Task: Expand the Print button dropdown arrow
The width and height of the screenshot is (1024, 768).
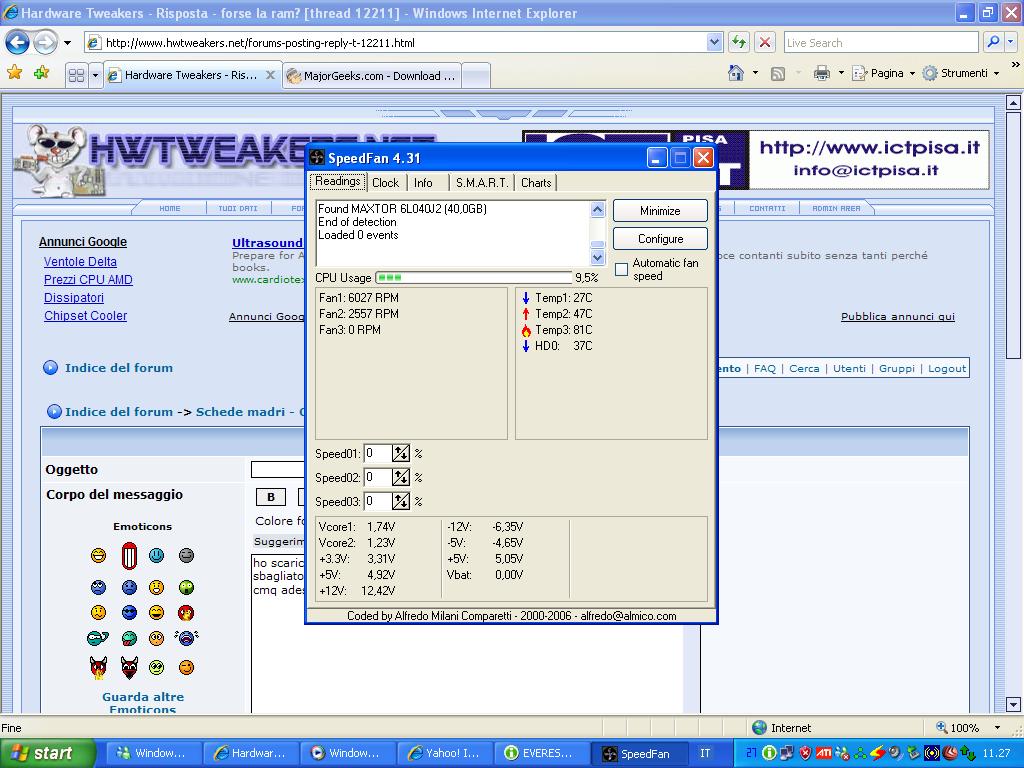Action: click(841, 73)
